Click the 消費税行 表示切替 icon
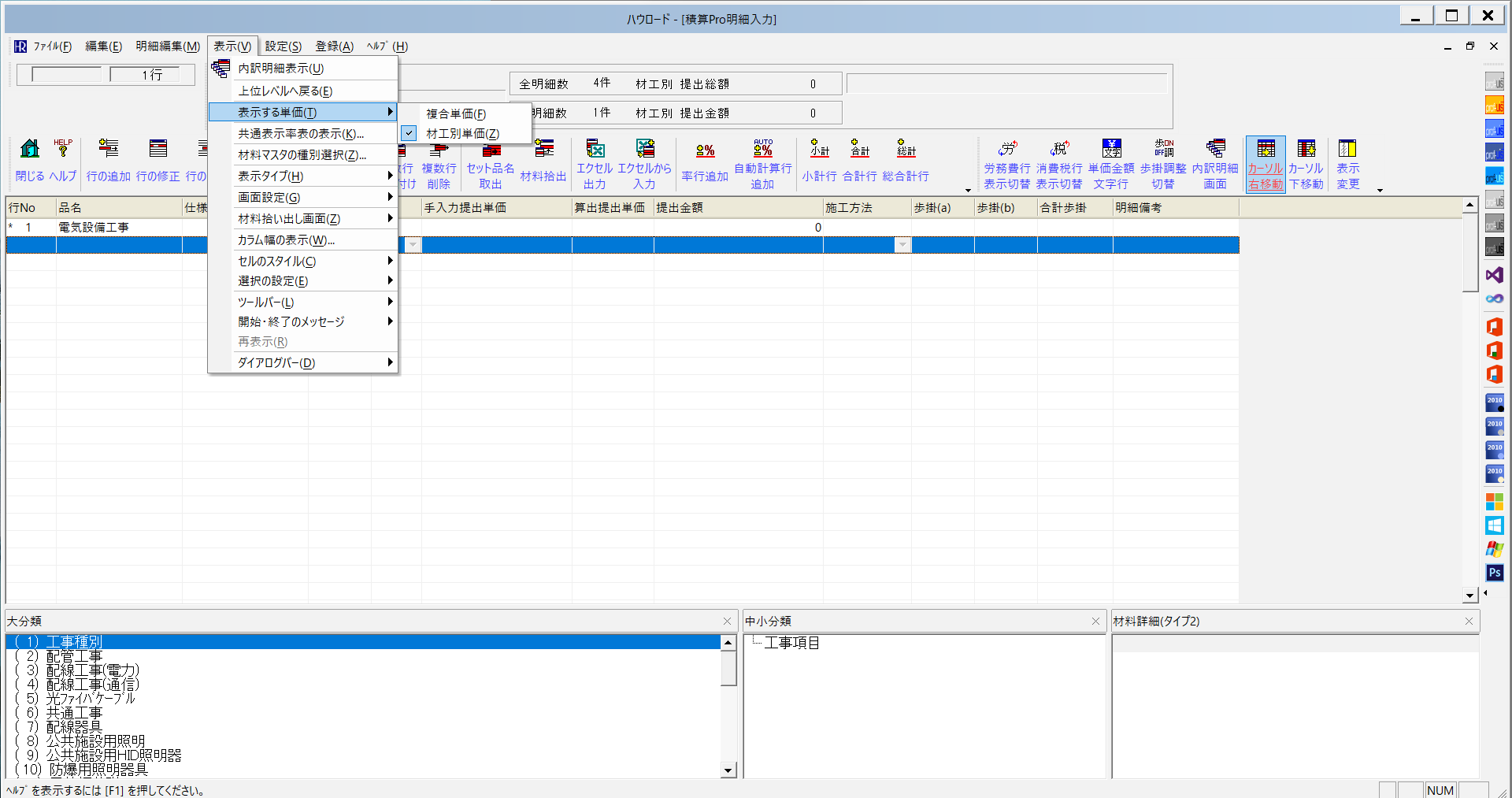Viewport: 1512px width, 798px height. point(1059,150)
